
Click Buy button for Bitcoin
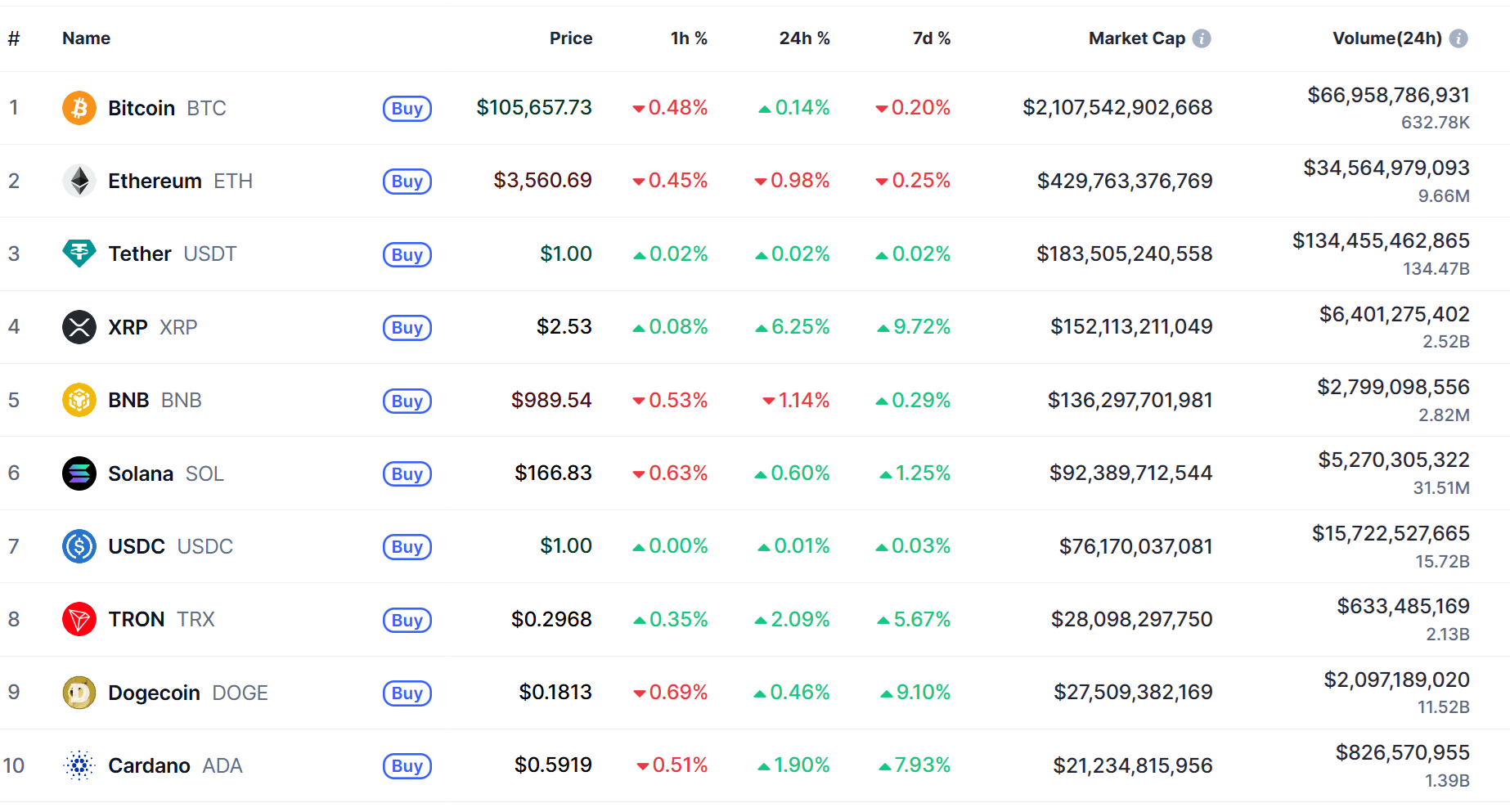(x=407, y=109)
